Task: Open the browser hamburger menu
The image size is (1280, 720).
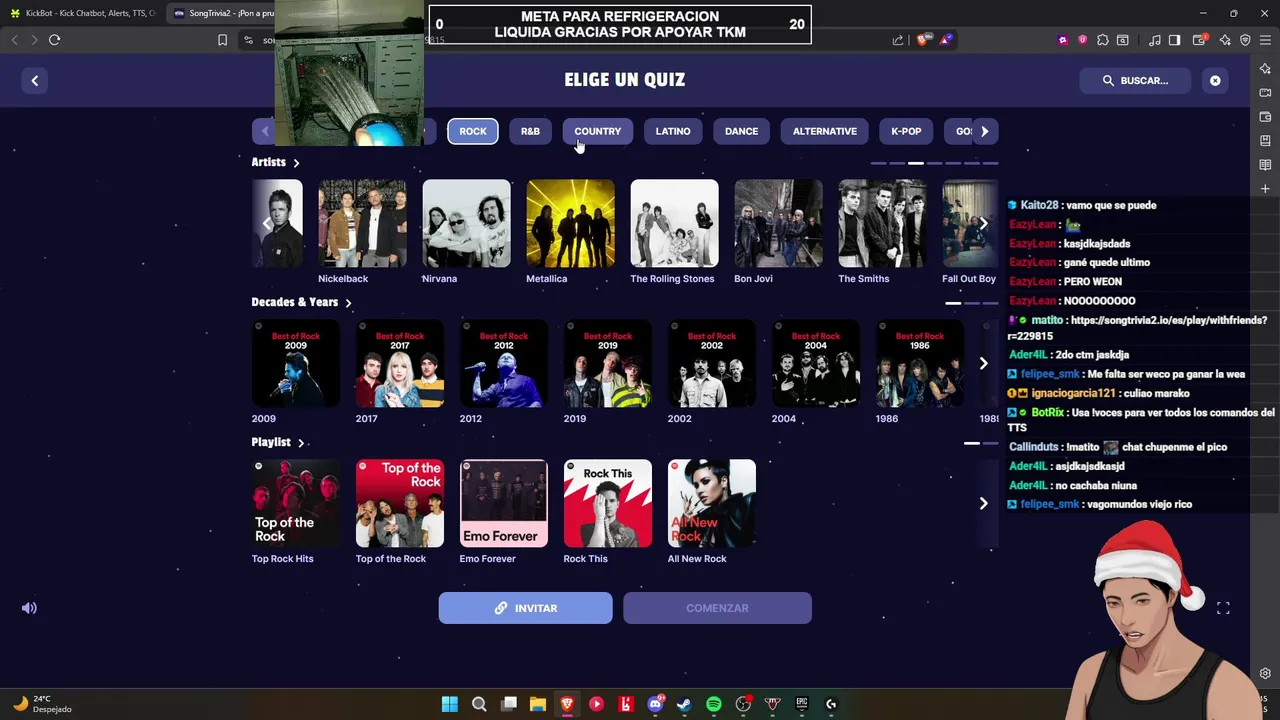Action: coord(1267,40)
